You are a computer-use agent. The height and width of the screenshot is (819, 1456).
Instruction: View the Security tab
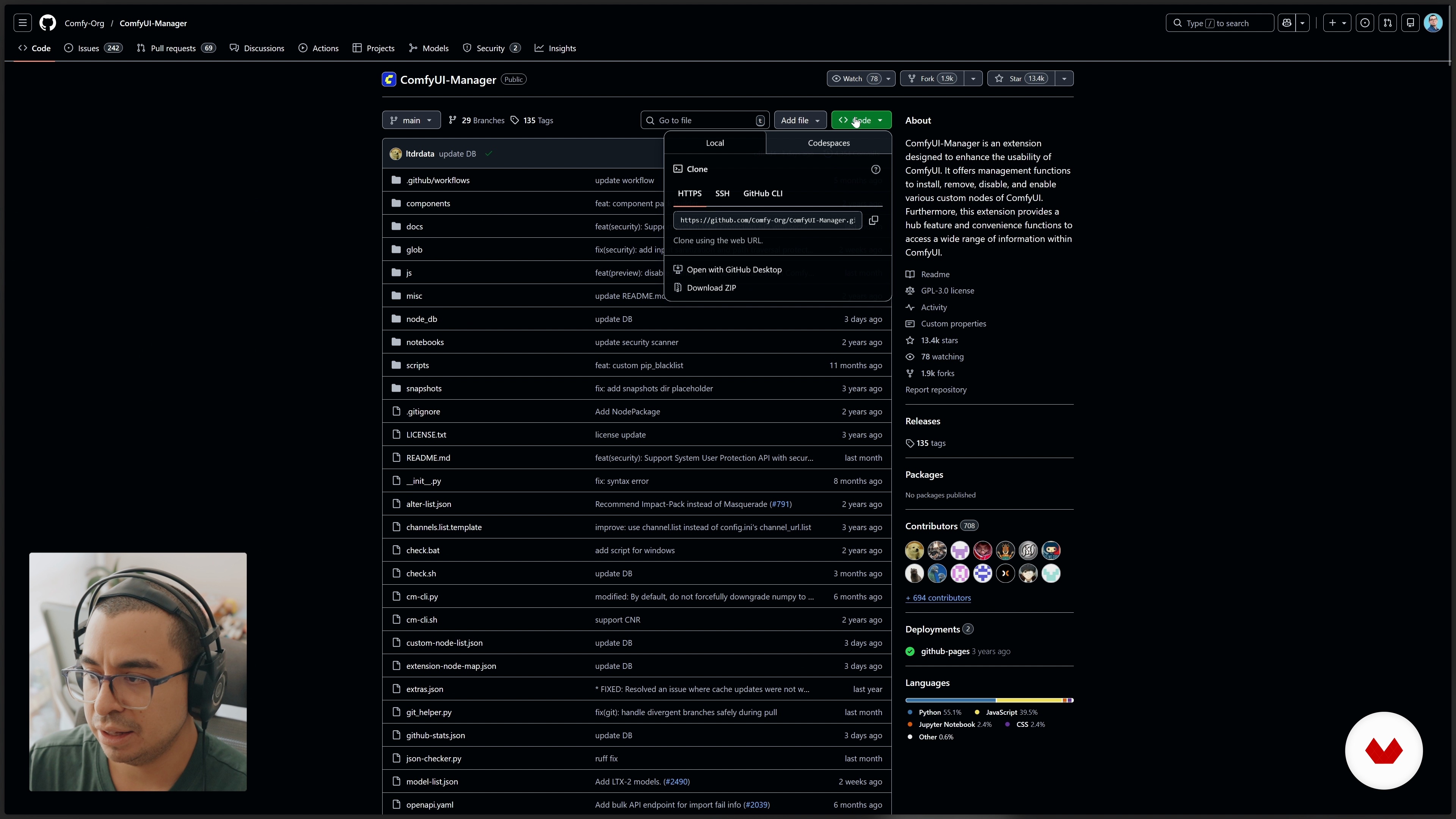click(x=492, y=49)
